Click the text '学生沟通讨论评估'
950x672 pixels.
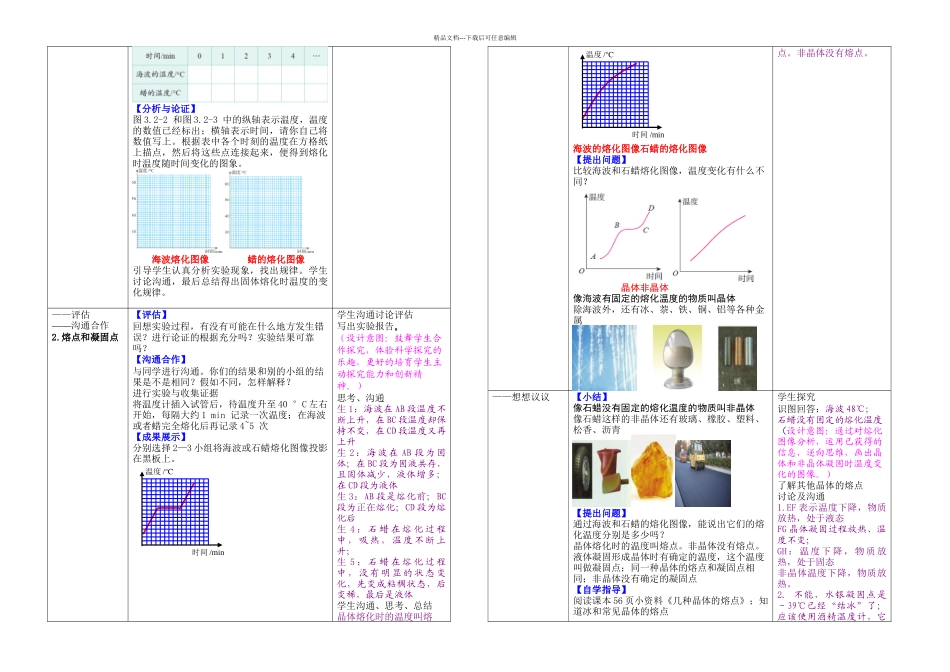[375, 314]
